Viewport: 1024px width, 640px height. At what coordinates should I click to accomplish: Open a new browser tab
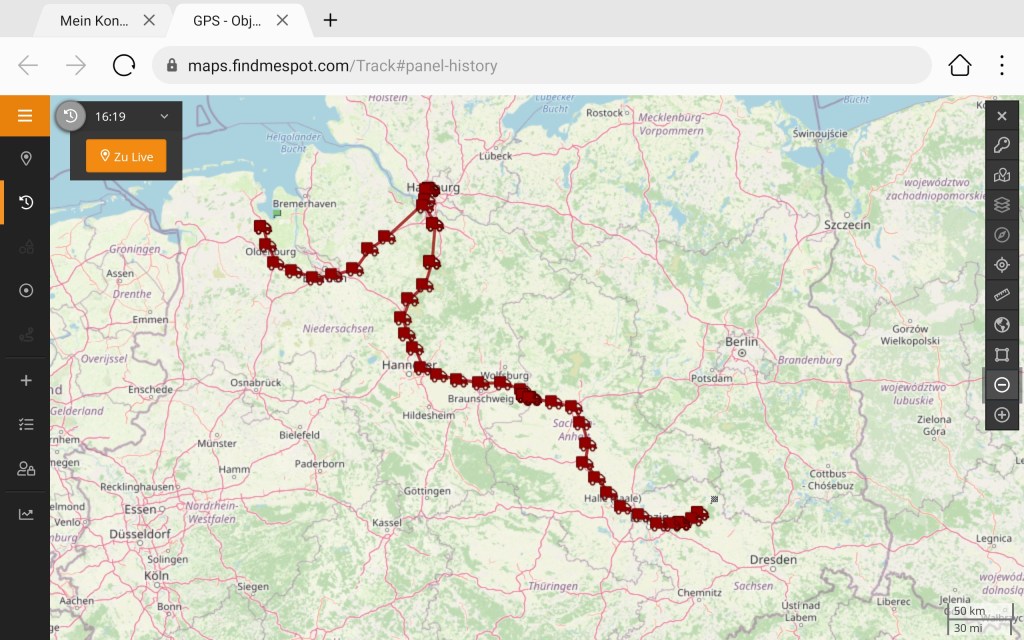[331, 20]
